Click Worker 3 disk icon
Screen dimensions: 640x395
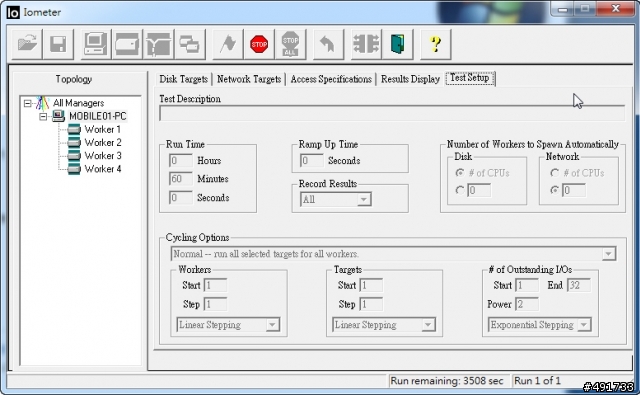74,156
